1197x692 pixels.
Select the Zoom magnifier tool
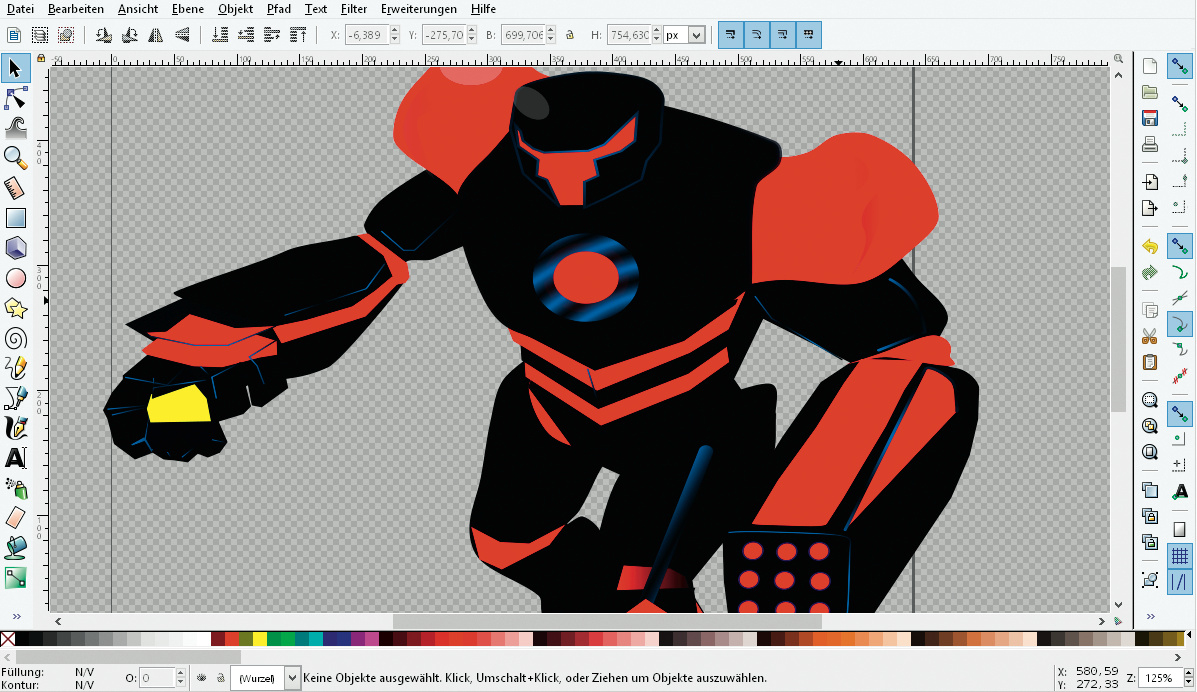pos(15,157)
